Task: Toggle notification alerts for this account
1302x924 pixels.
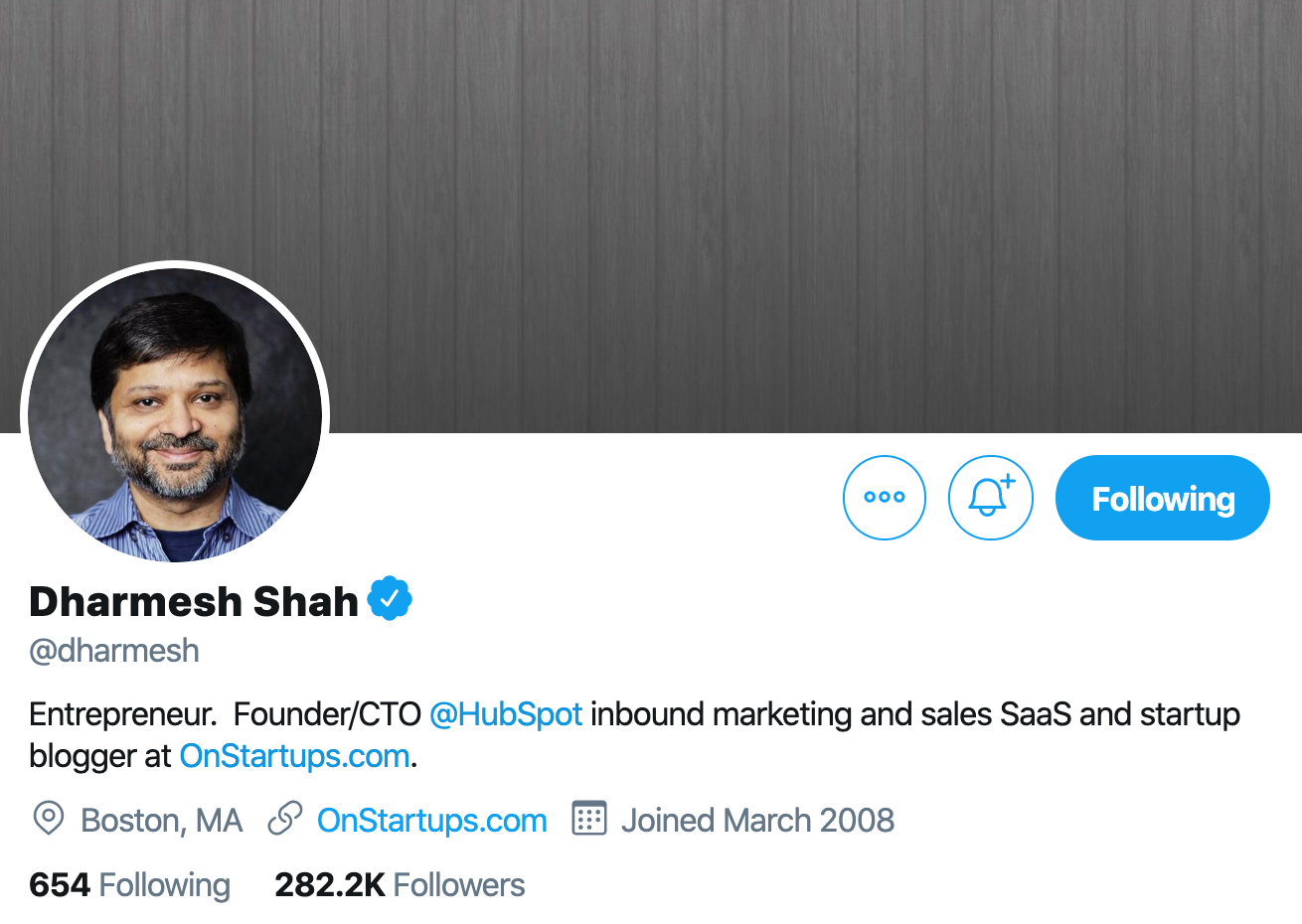Action: [990, 497]
